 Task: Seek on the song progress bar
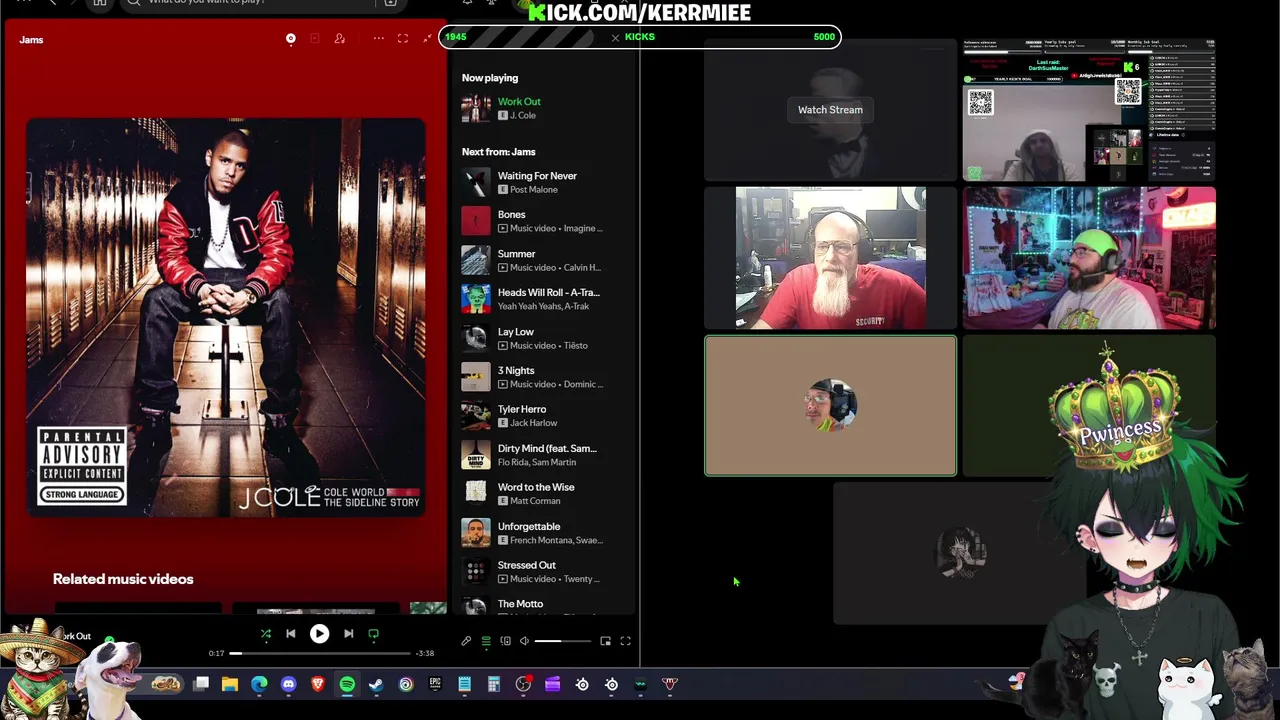pos(320,653)
